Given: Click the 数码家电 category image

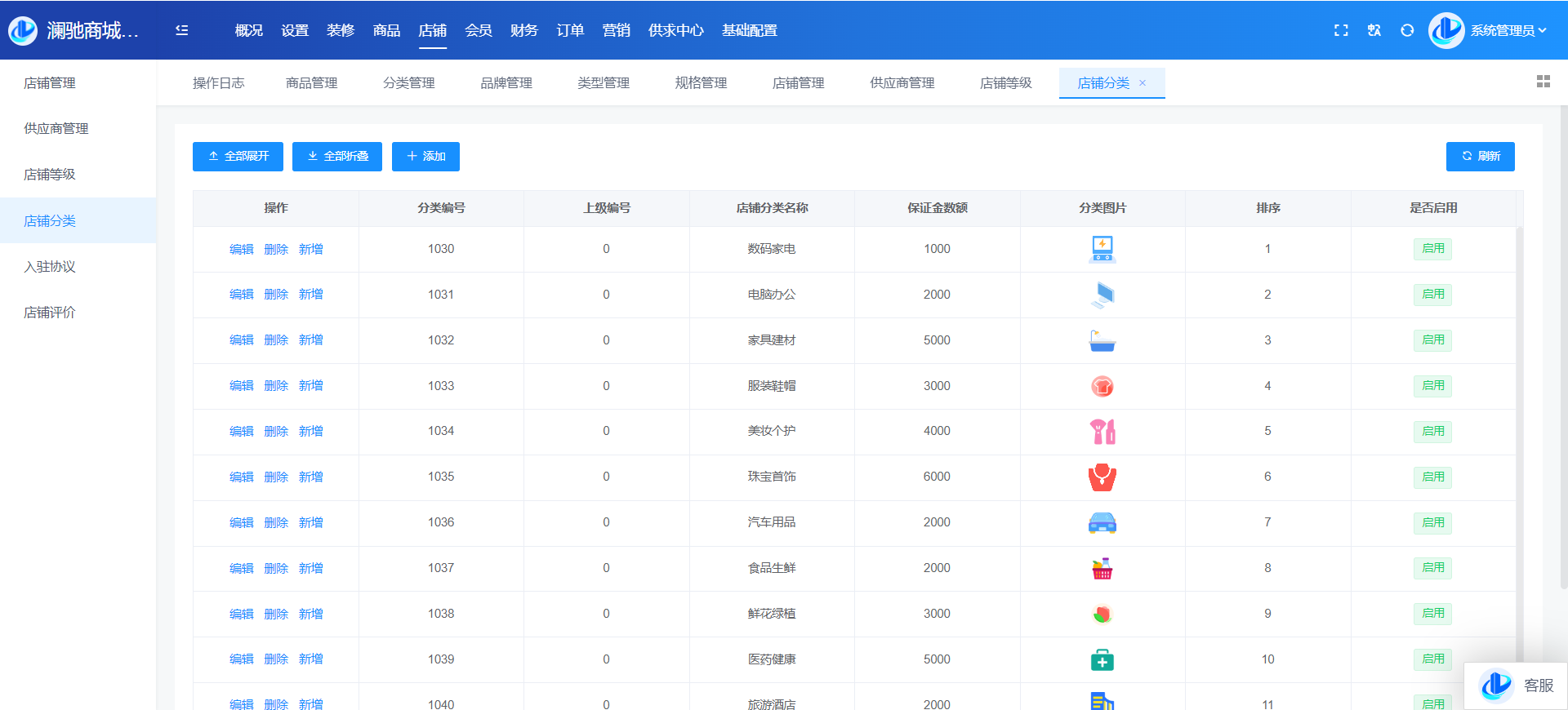Looking at the screenshot, I should [1102, 249].
